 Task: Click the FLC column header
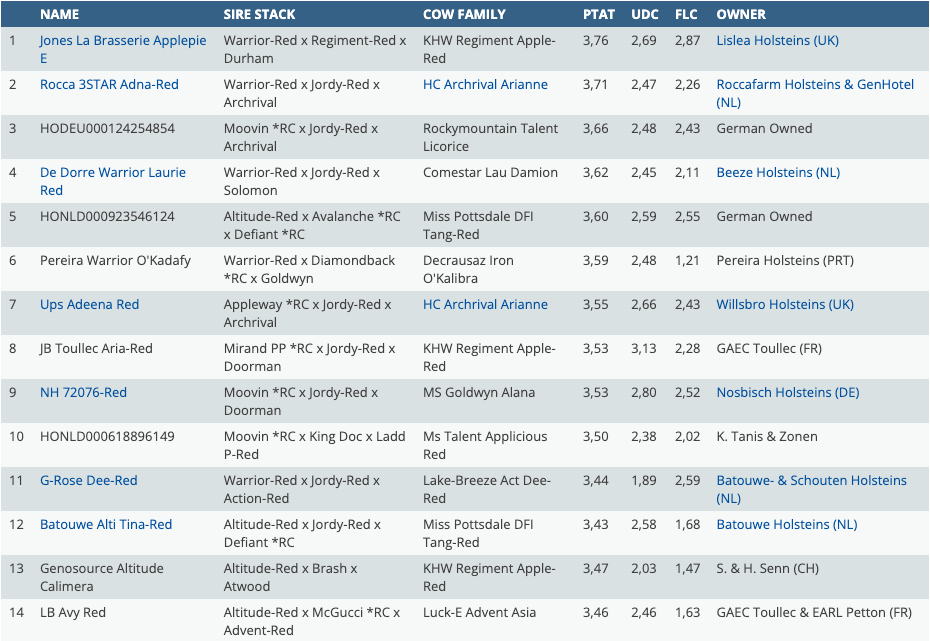pos(686,15)
